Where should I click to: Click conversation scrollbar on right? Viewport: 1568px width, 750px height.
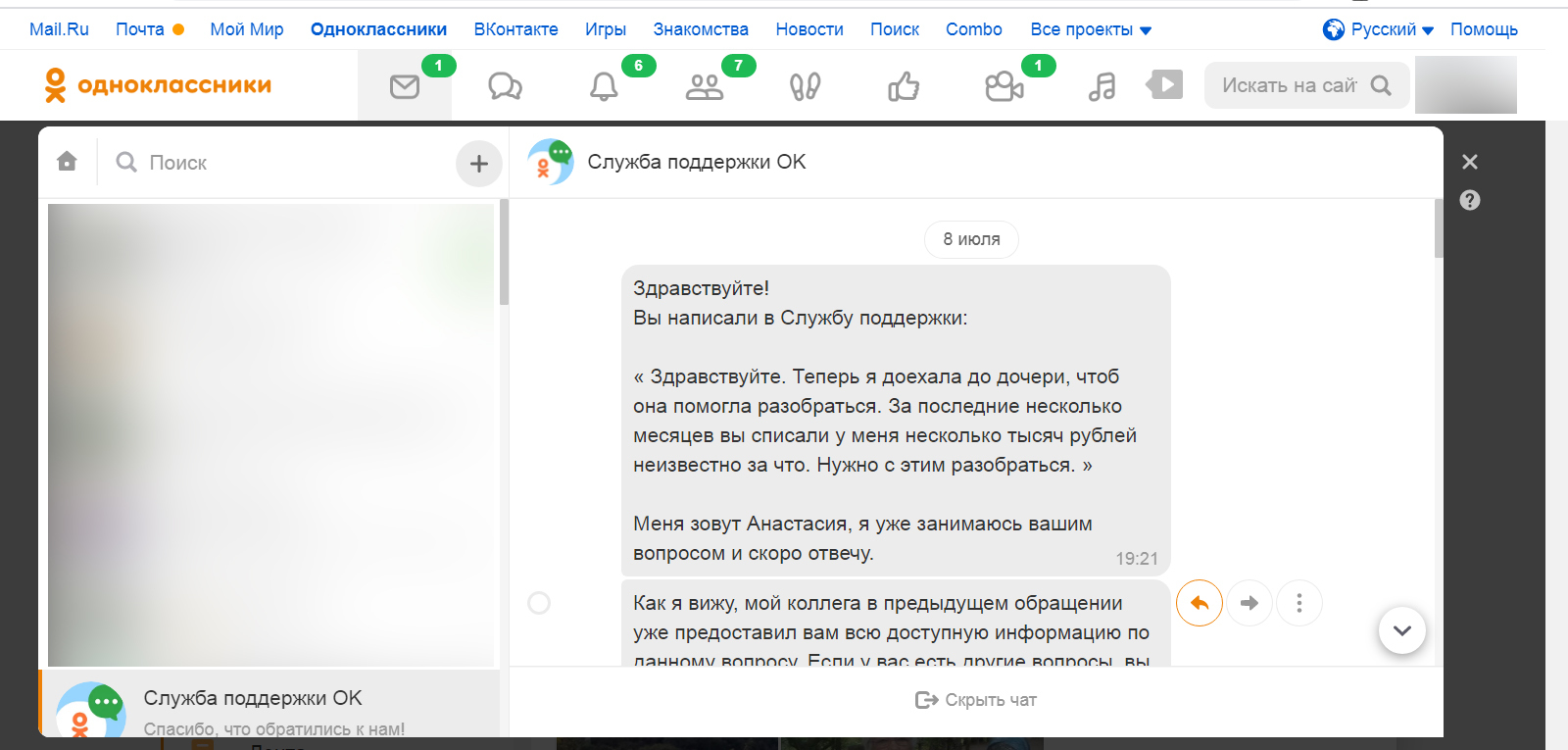(x=1439, y=228)
